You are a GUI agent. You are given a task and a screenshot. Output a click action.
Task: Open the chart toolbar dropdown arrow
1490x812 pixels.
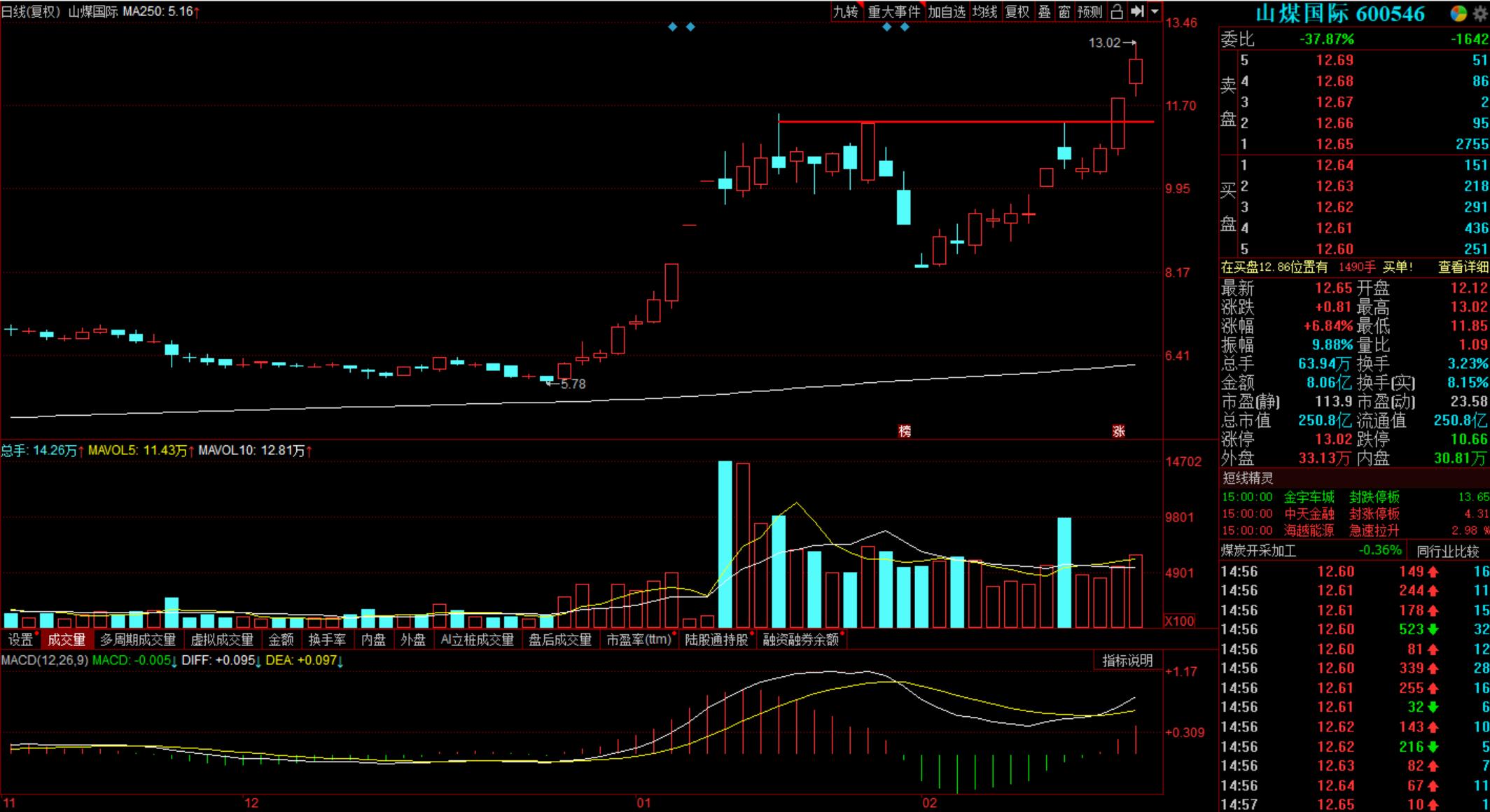tap(1155, 12)
